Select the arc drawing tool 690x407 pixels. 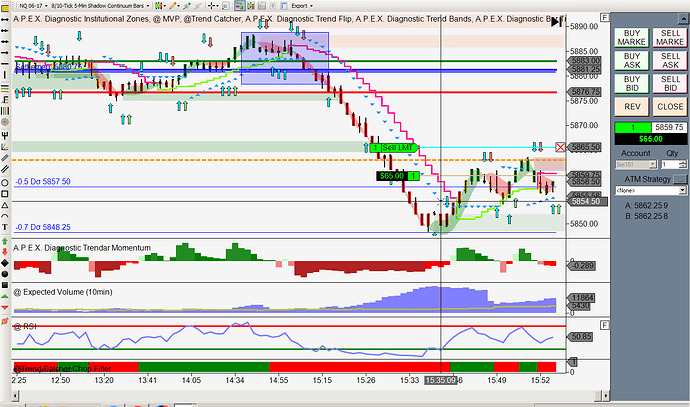point(5,216)
